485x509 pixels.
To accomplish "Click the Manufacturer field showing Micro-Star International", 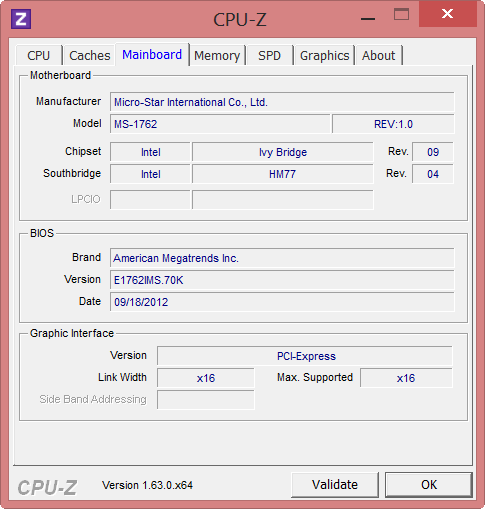I will (x=282, y=102).
